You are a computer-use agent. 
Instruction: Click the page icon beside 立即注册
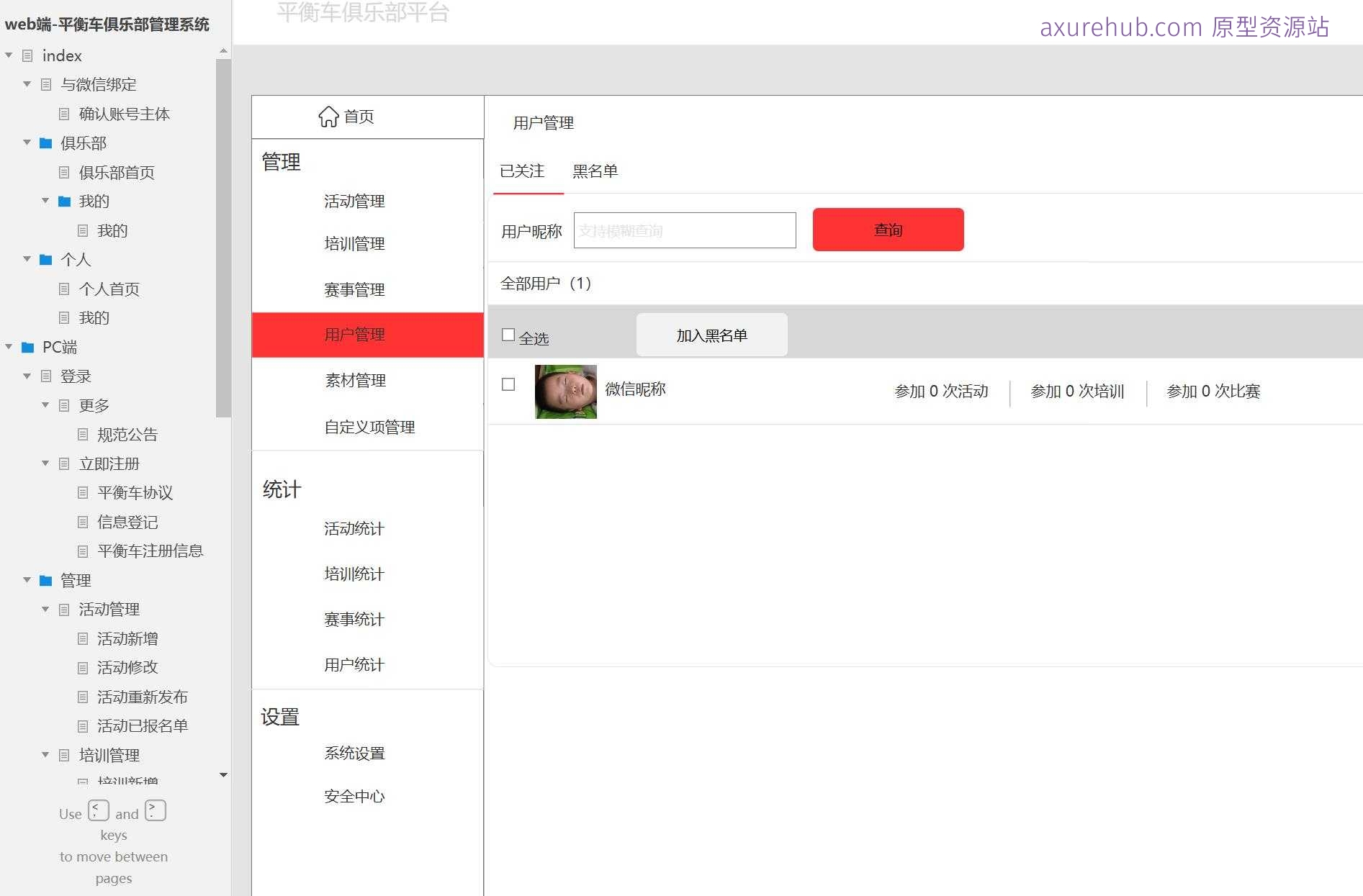click(x=64, y=463)
